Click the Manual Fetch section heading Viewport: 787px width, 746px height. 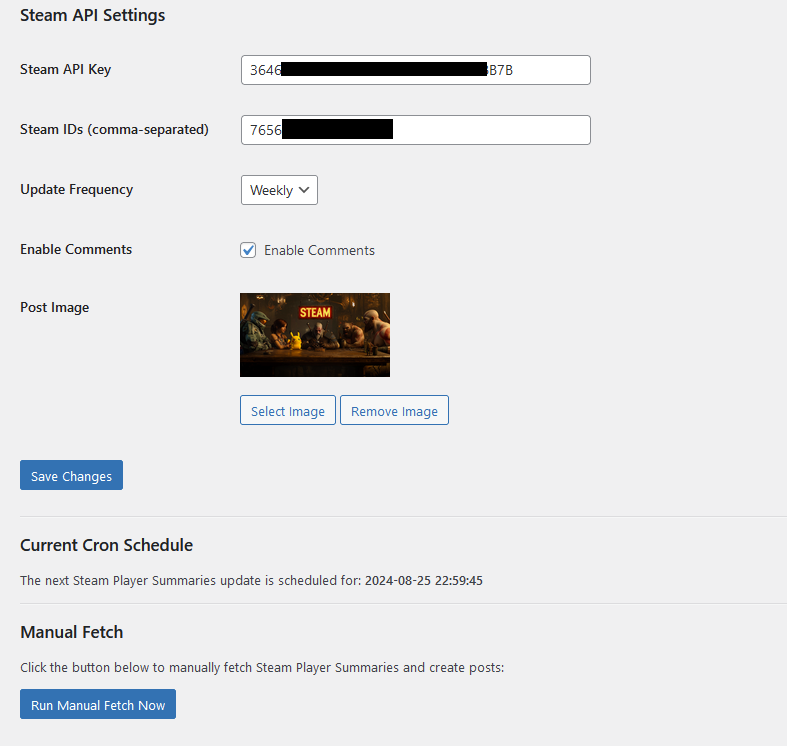click(x=71, y=632)
